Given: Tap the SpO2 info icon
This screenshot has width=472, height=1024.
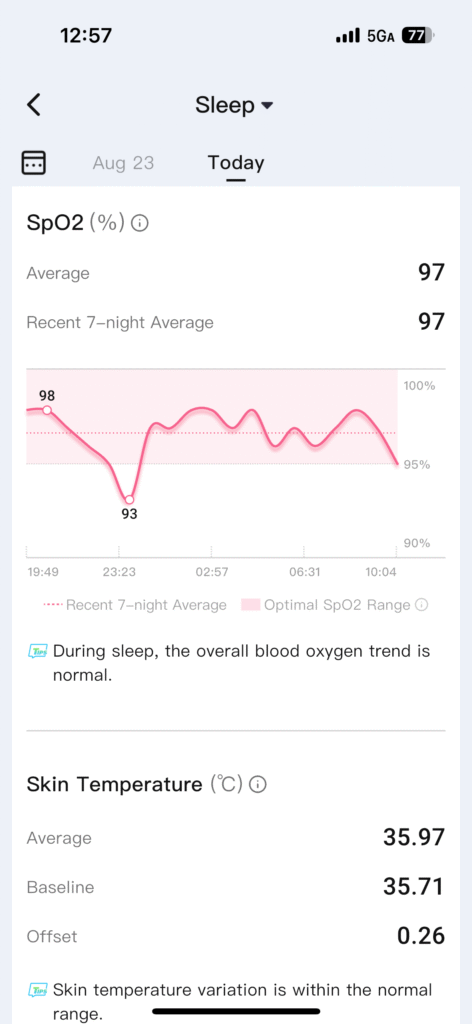Looking at the screenshot, I should click(140, 223).
